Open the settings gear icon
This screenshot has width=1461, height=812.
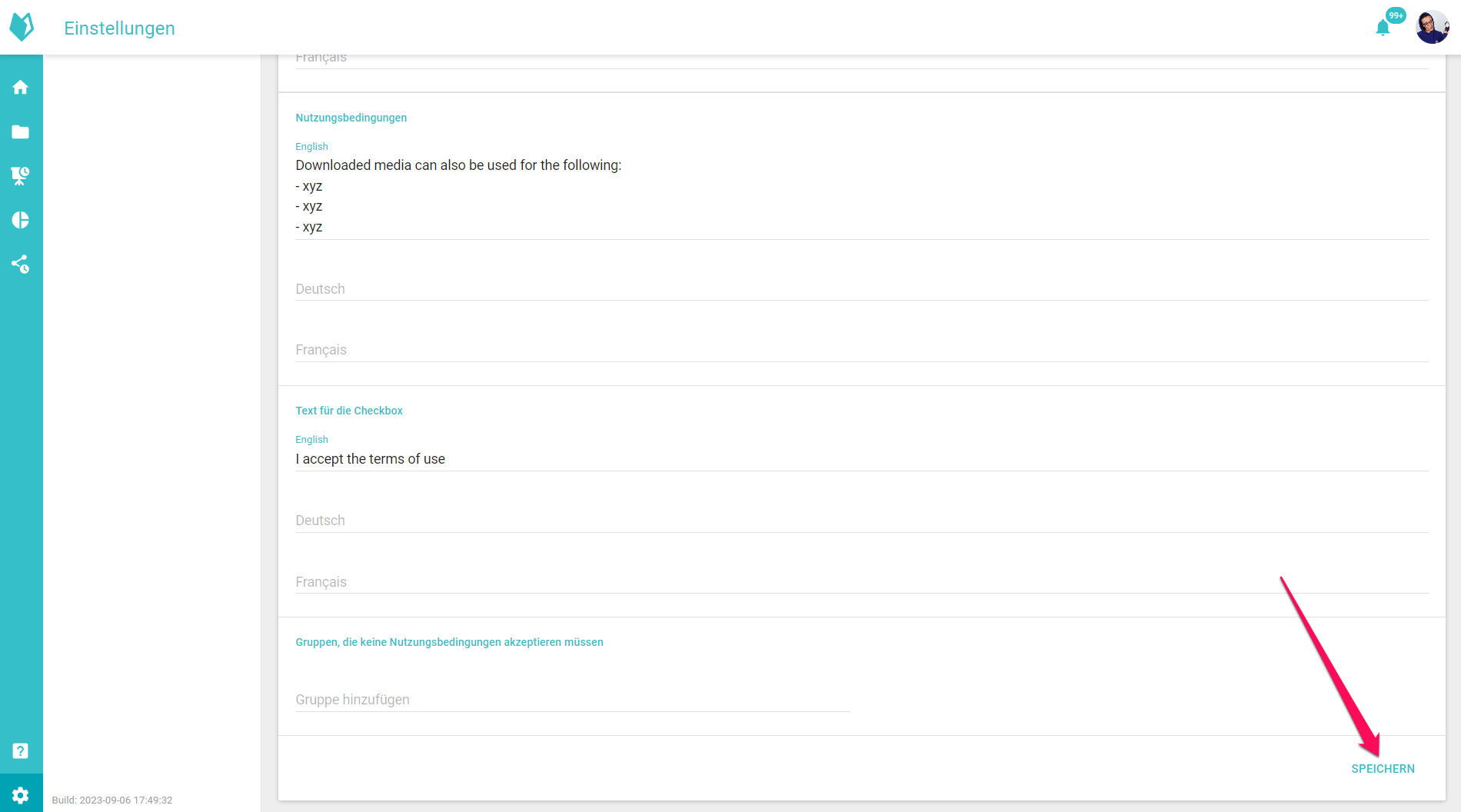[21, 795]
